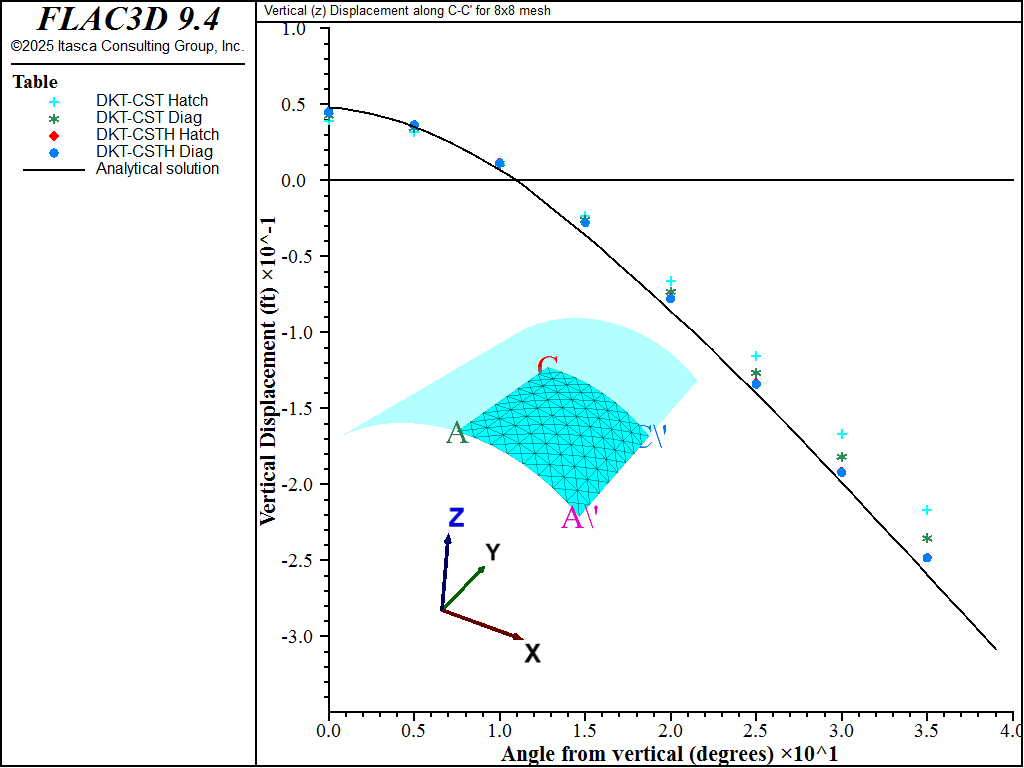Click the 'Table' legend heading

[x=35, y=82]
